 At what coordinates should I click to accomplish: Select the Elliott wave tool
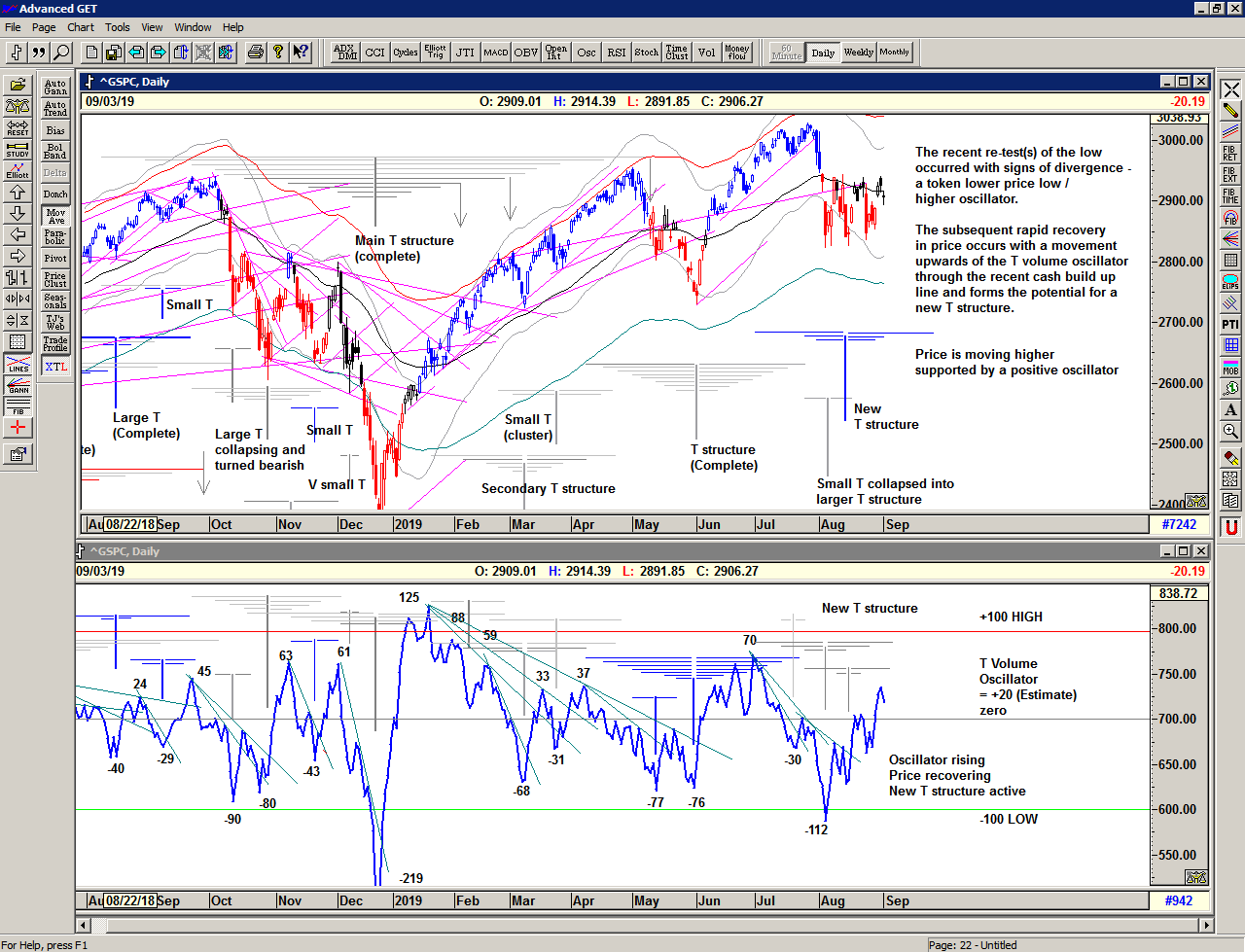click(x=18, y=170)
